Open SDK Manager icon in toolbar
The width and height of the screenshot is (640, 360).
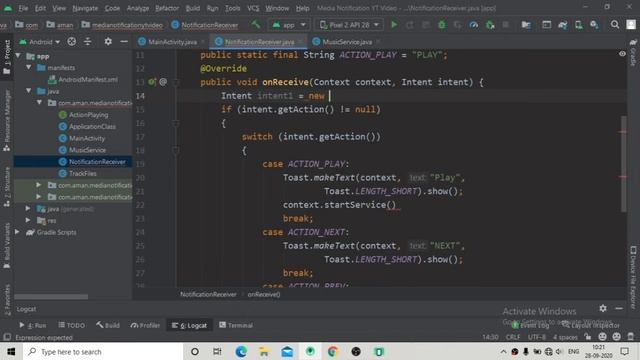pos(594,25)
